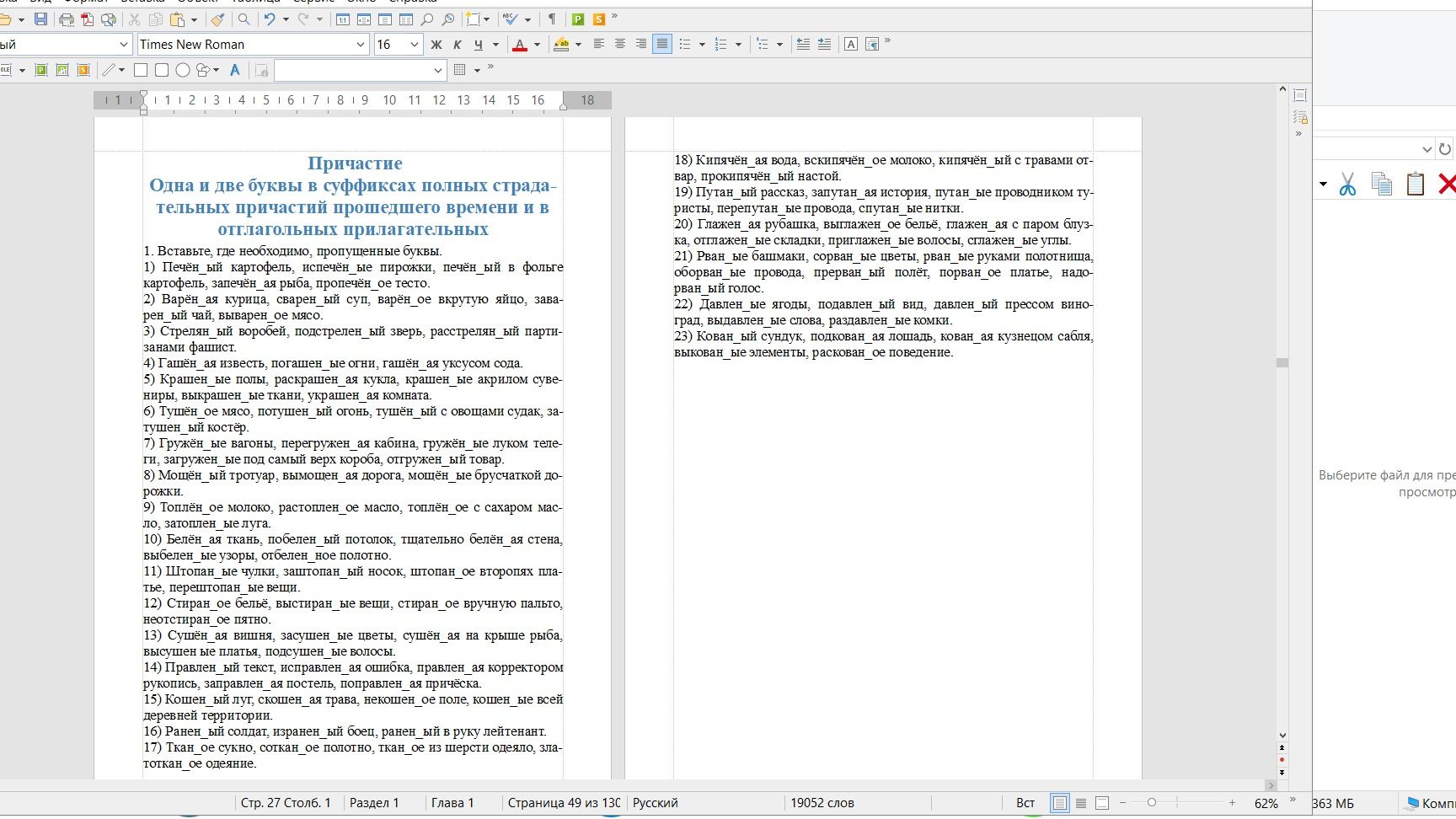Select the rectangle drawing tool
The width and height of the screenshot is (1456, 819).
tap(141, 70)
